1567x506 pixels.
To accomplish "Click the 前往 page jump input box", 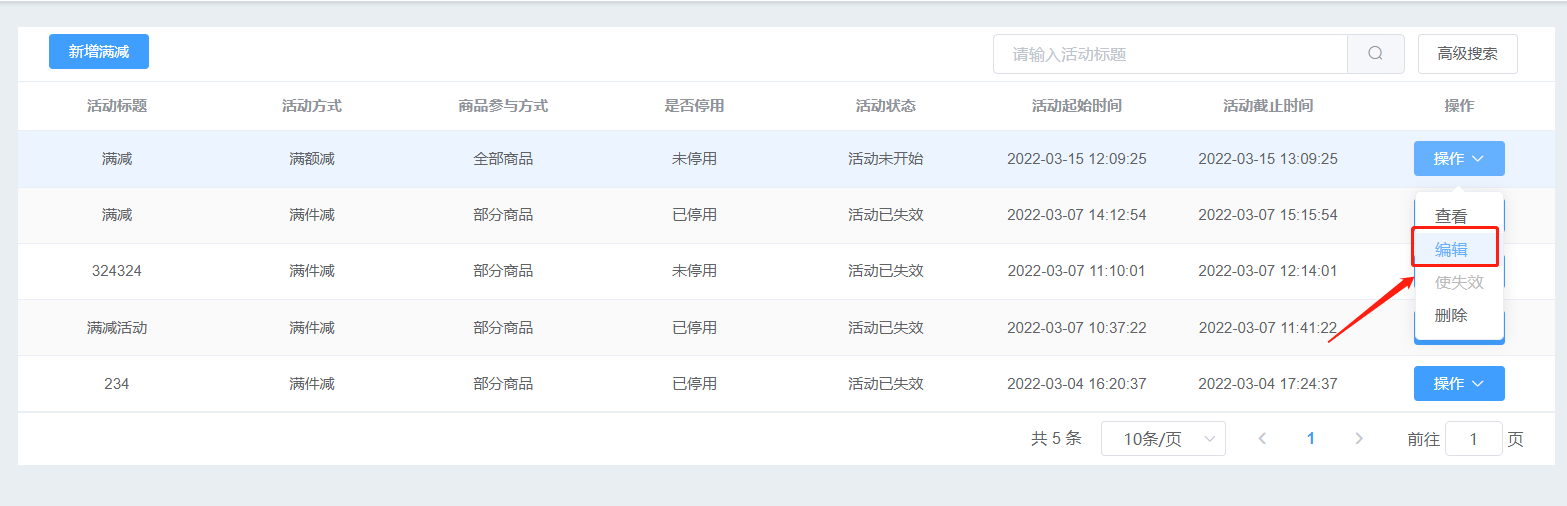I will tap(1473, 438).
